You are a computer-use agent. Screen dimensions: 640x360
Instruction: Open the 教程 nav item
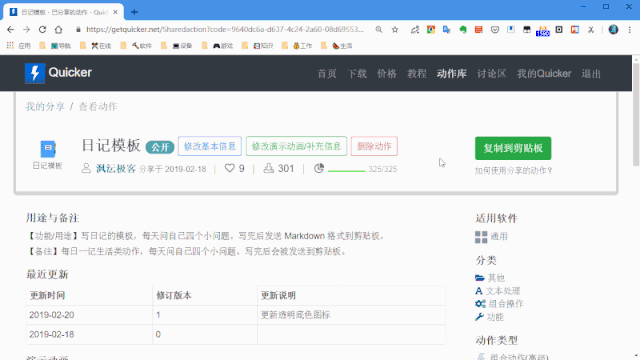[417, 73]
